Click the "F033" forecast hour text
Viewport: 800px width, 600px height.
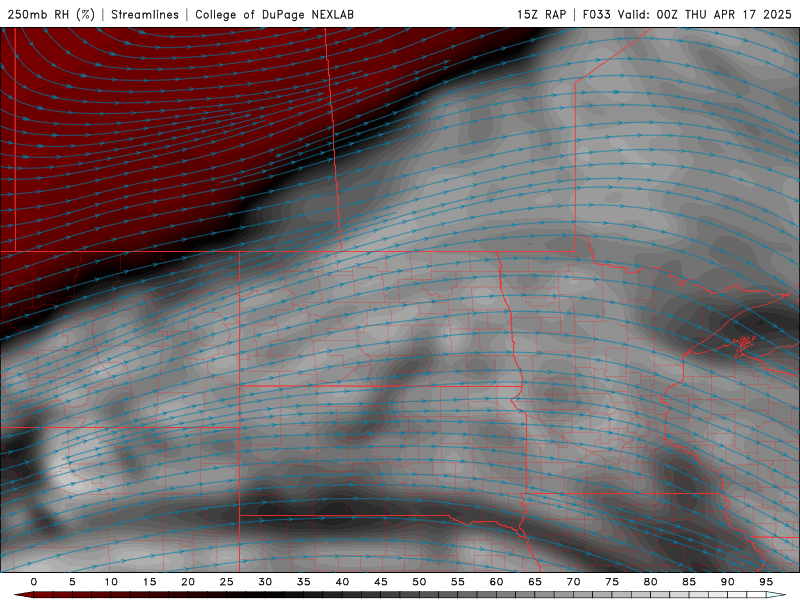click(596, 14)
